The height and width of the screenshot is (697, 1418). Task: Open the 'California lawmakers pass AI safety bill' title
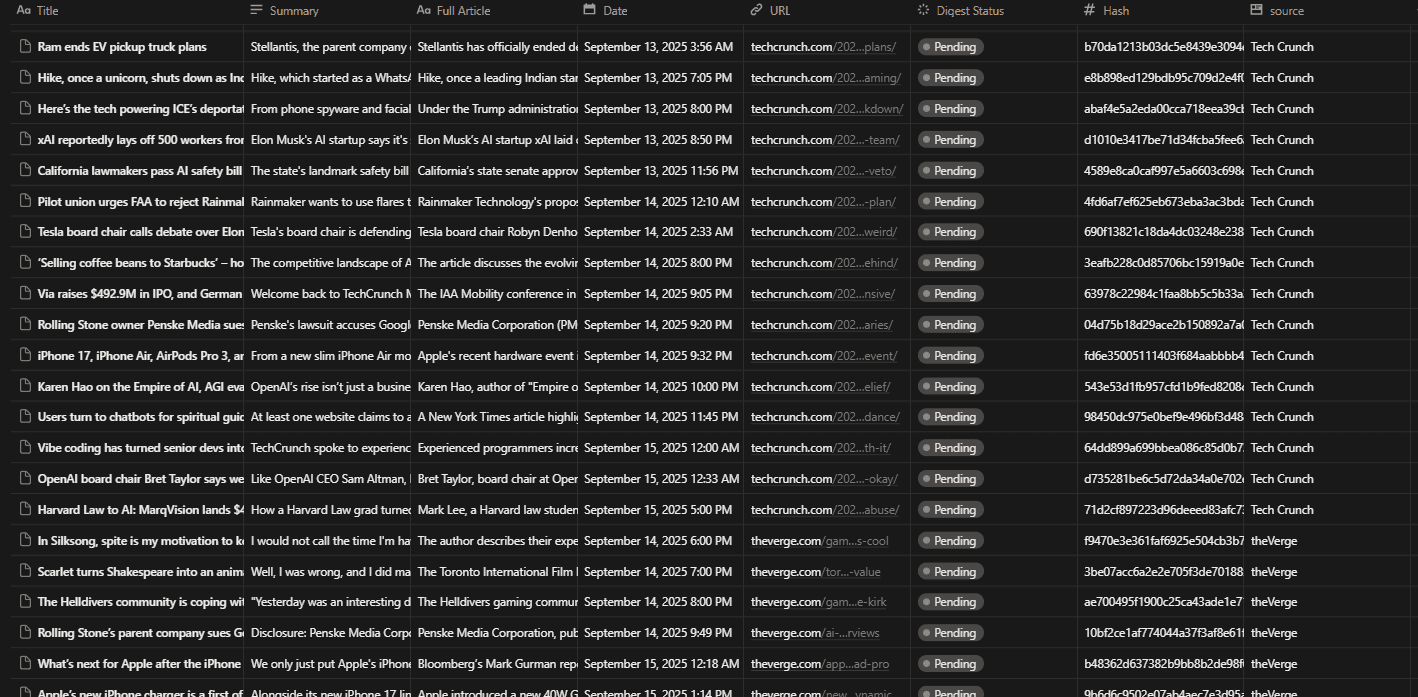tap(139, 171)
